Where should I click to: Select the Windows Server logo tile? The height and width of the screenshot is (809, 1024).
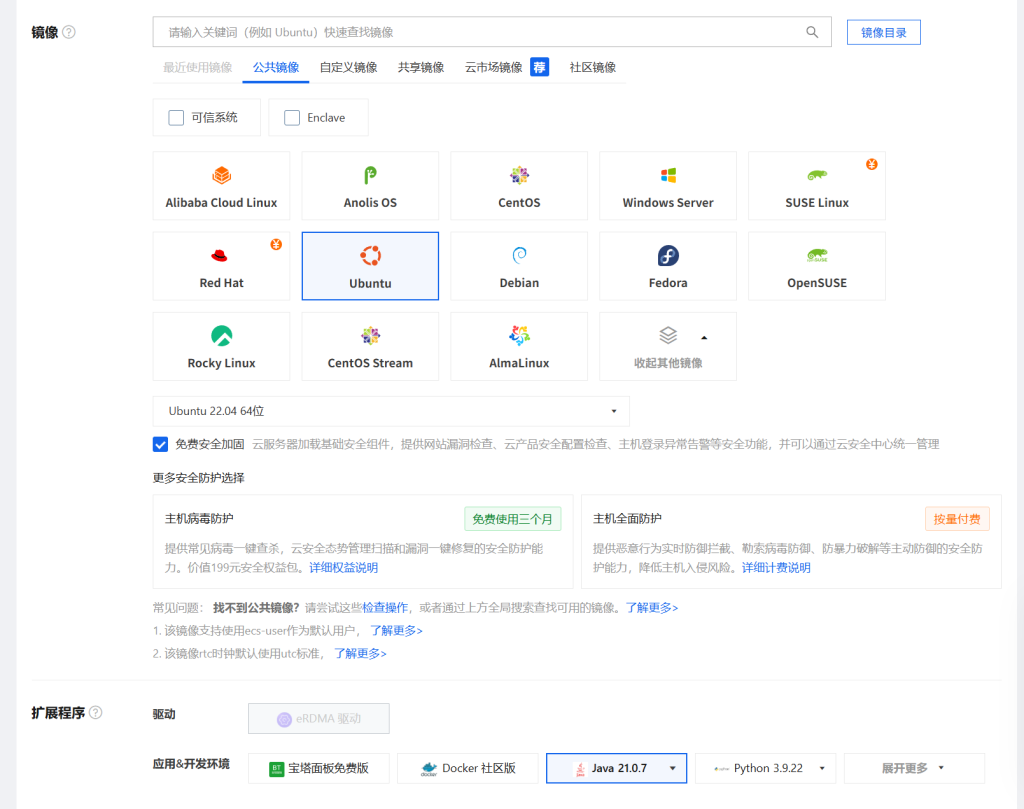click(x=668, y=176)
